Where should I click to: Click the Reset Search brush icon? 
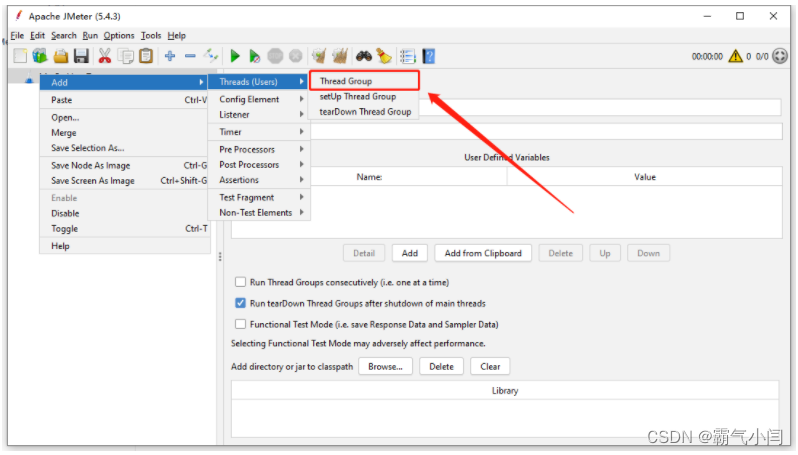pos(384,56)
